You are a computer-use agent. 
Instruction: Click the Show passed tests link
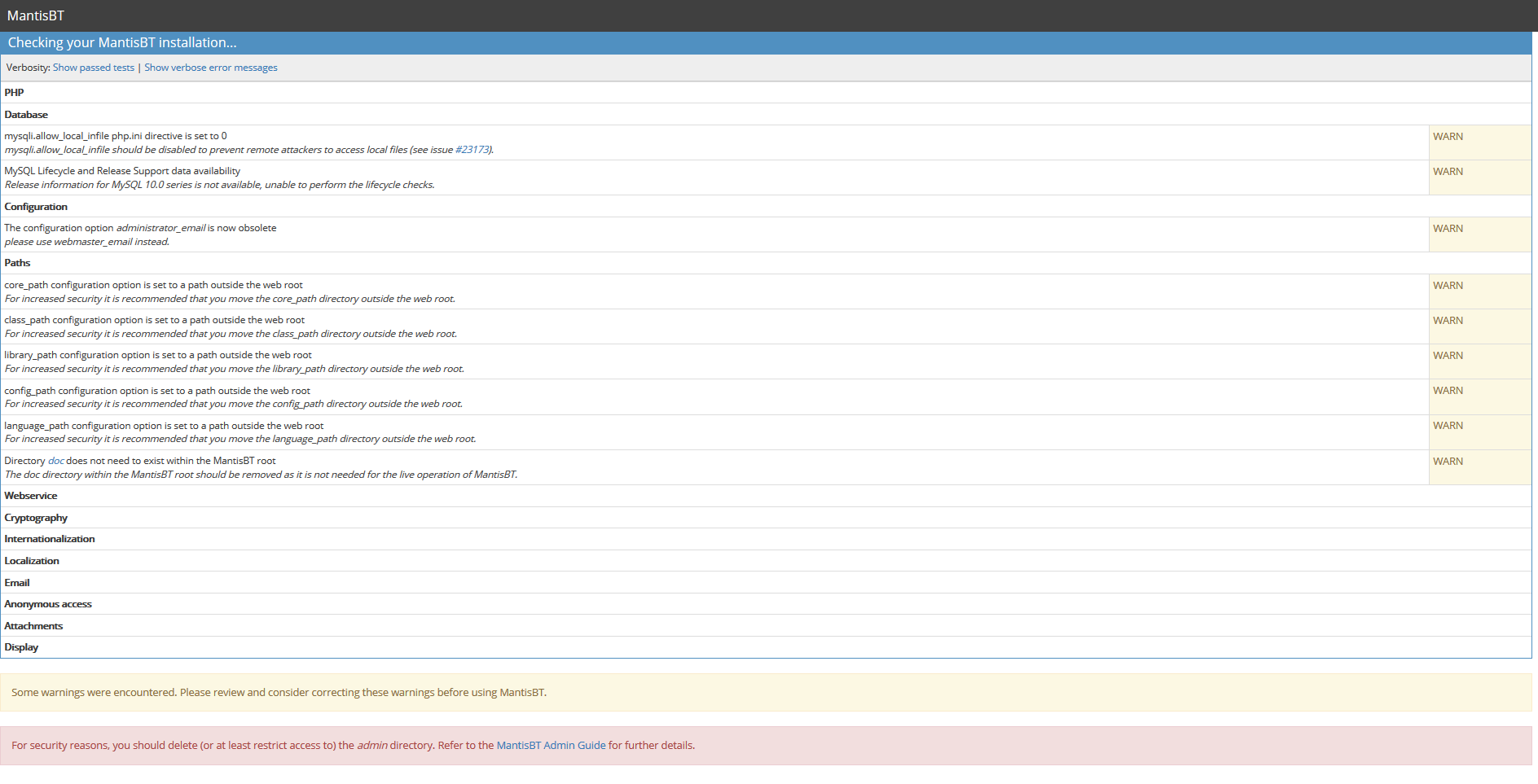94,68
